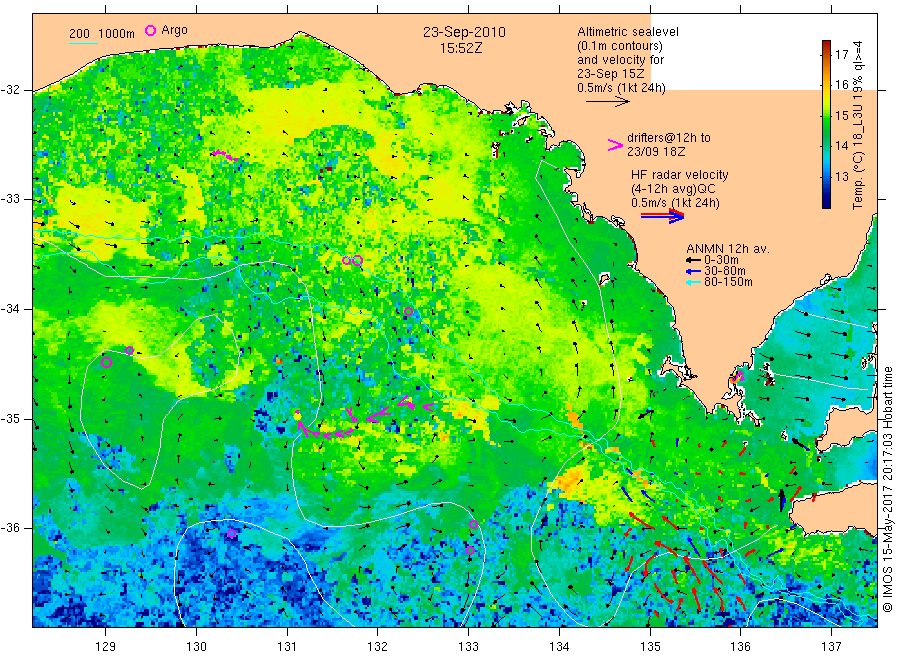
Task: Select the large Argo circle at 129°E, 34.5°S
Action: click(x=106, y=362)
